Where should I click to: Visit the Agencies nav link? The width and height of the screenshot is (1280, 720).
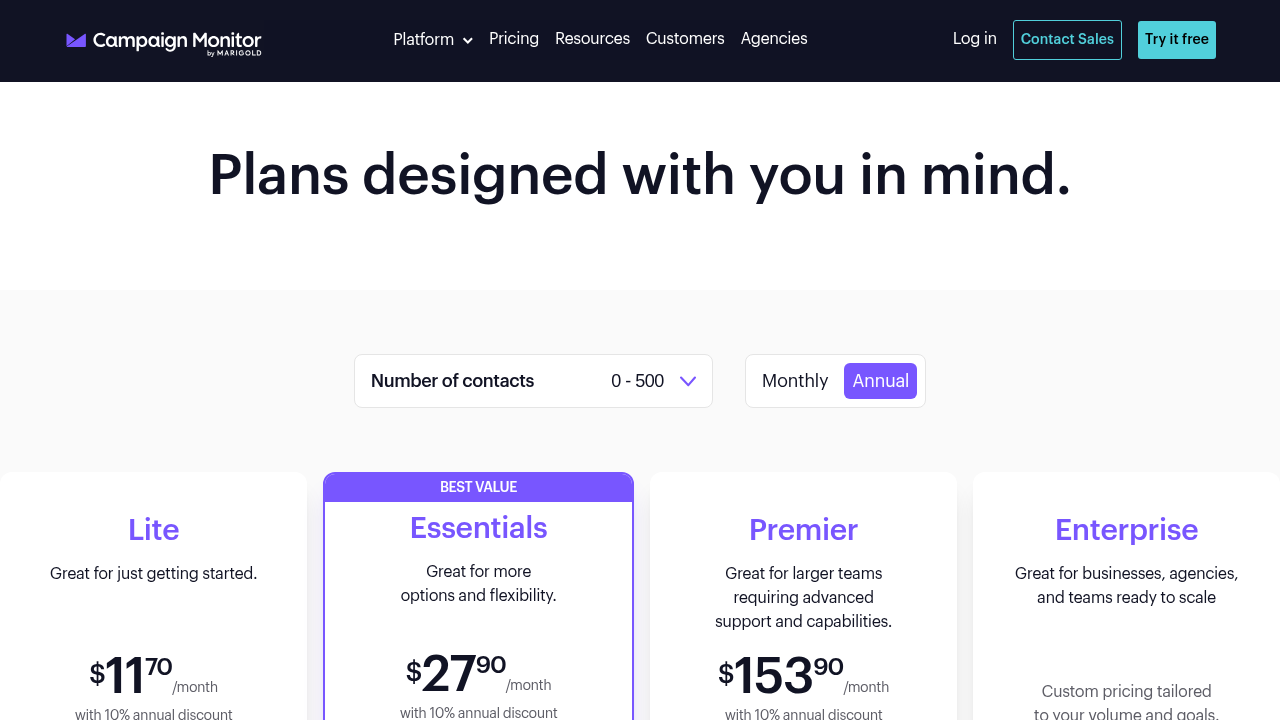[x=774, y=39]
